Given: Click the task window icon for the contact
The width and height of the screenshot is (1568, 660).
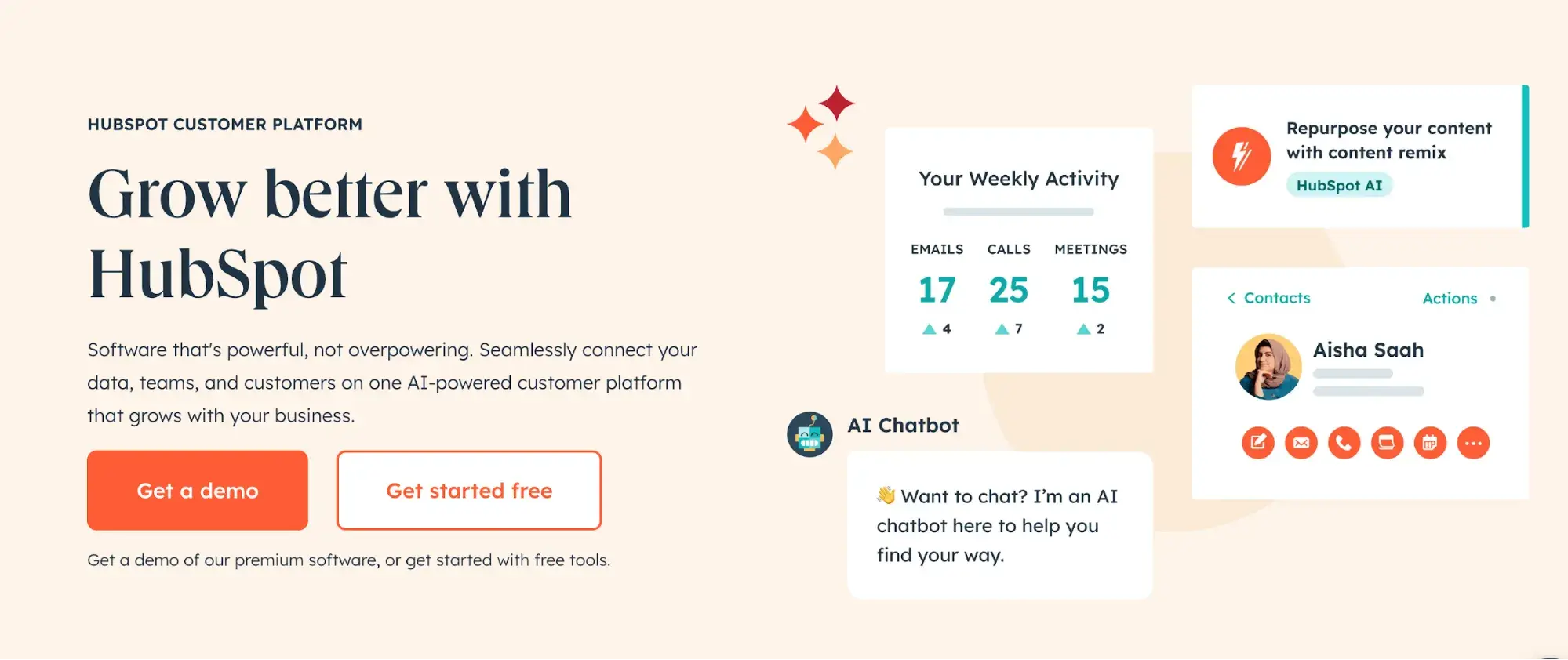Looking at the screenshot, I should point(1387,443).
